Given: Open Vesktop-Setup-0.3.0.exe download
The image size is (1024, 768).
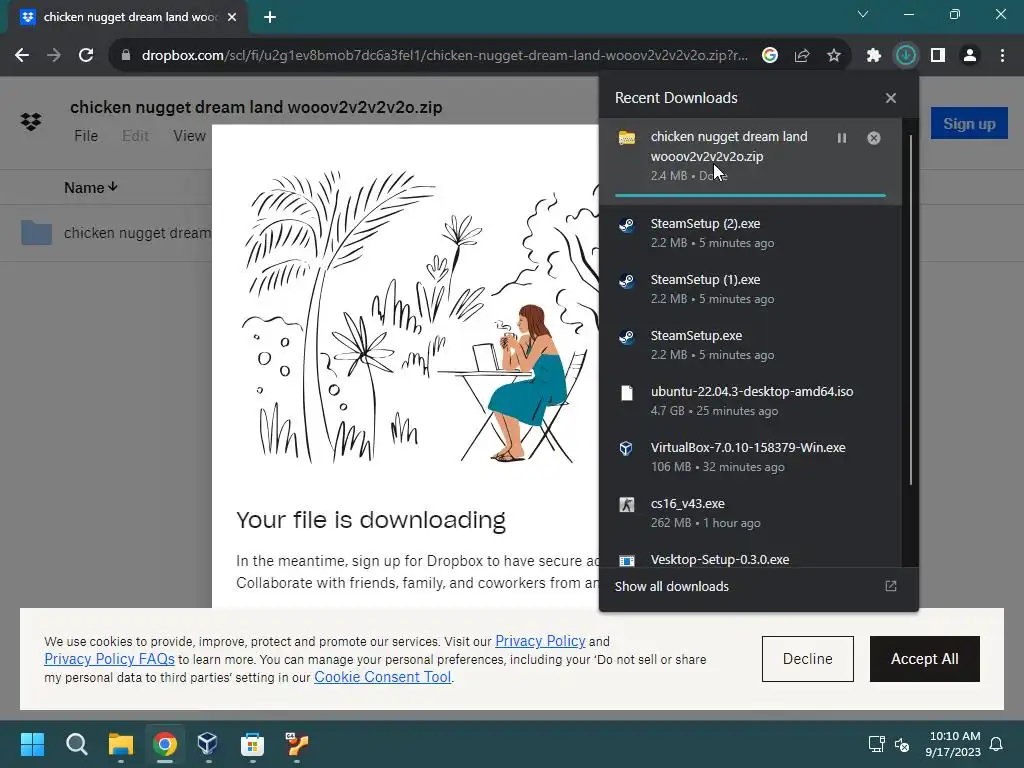Looking at the screenshot, I should click(x=750, y=559).
